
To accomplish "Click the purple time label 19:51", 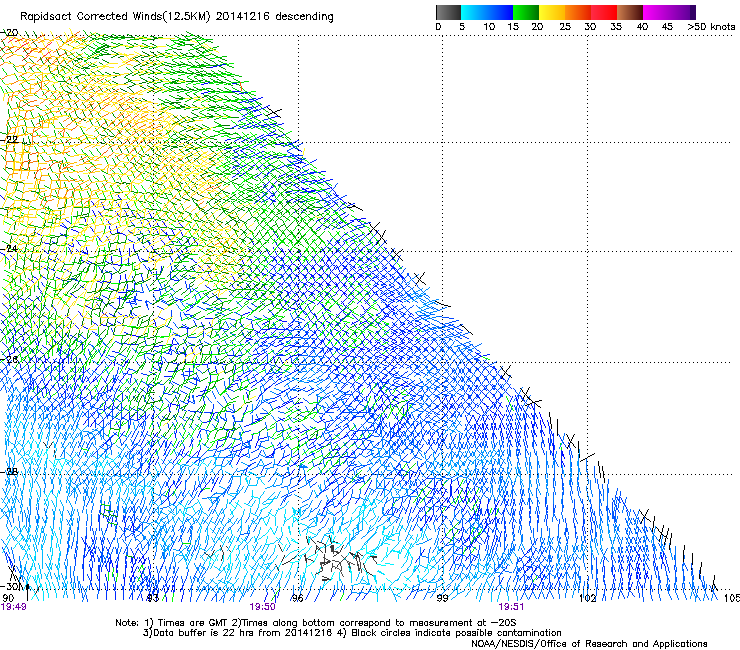I will coord(511,607).
